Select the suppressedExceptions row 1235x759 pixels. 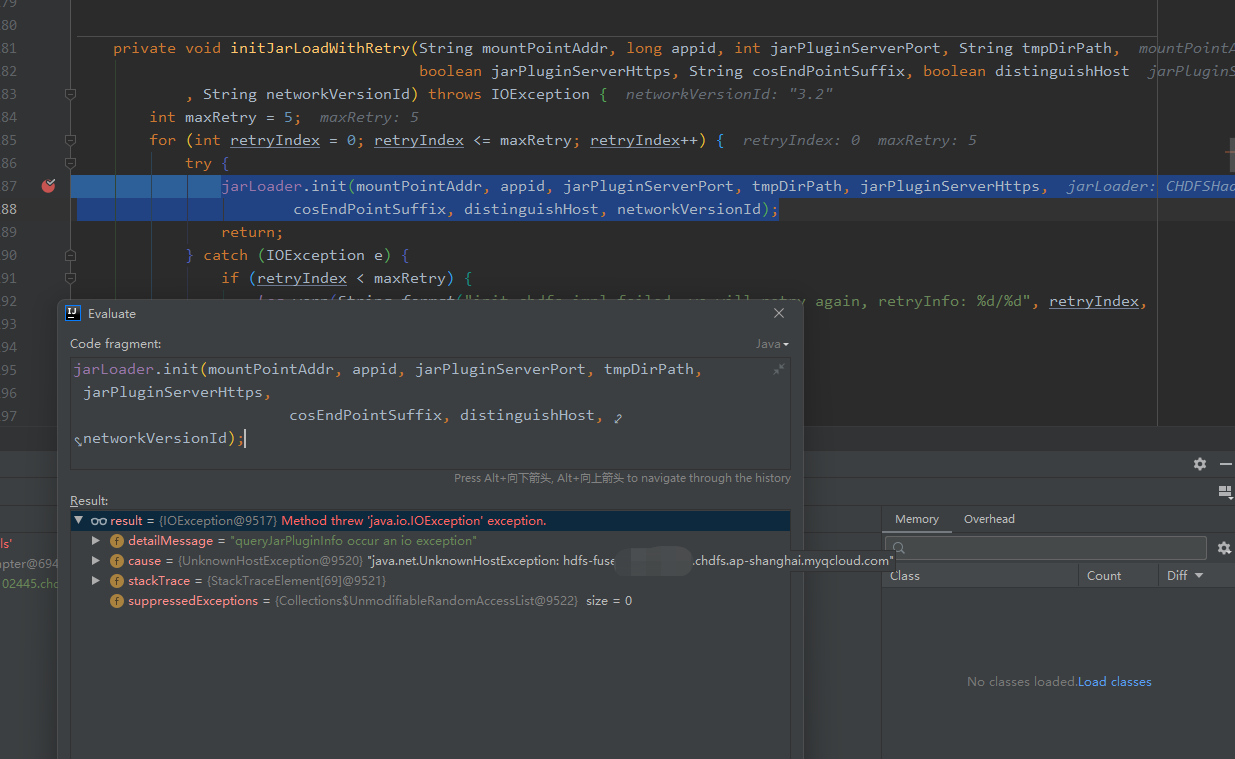[430, 600]
